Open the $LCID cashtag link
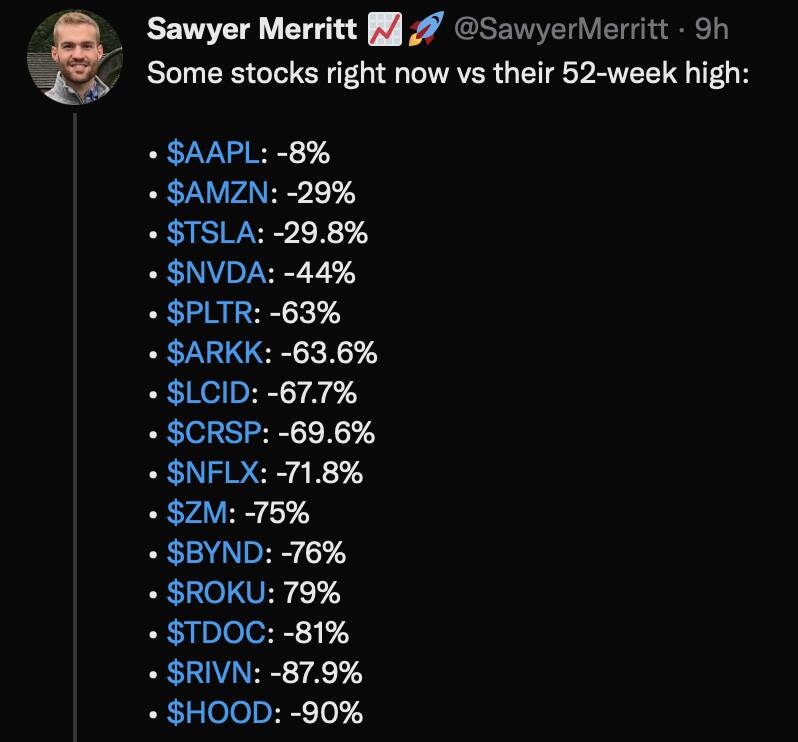The width and height of the screenshot is (798, 742). pyautogui.click(x=209, y=392)
